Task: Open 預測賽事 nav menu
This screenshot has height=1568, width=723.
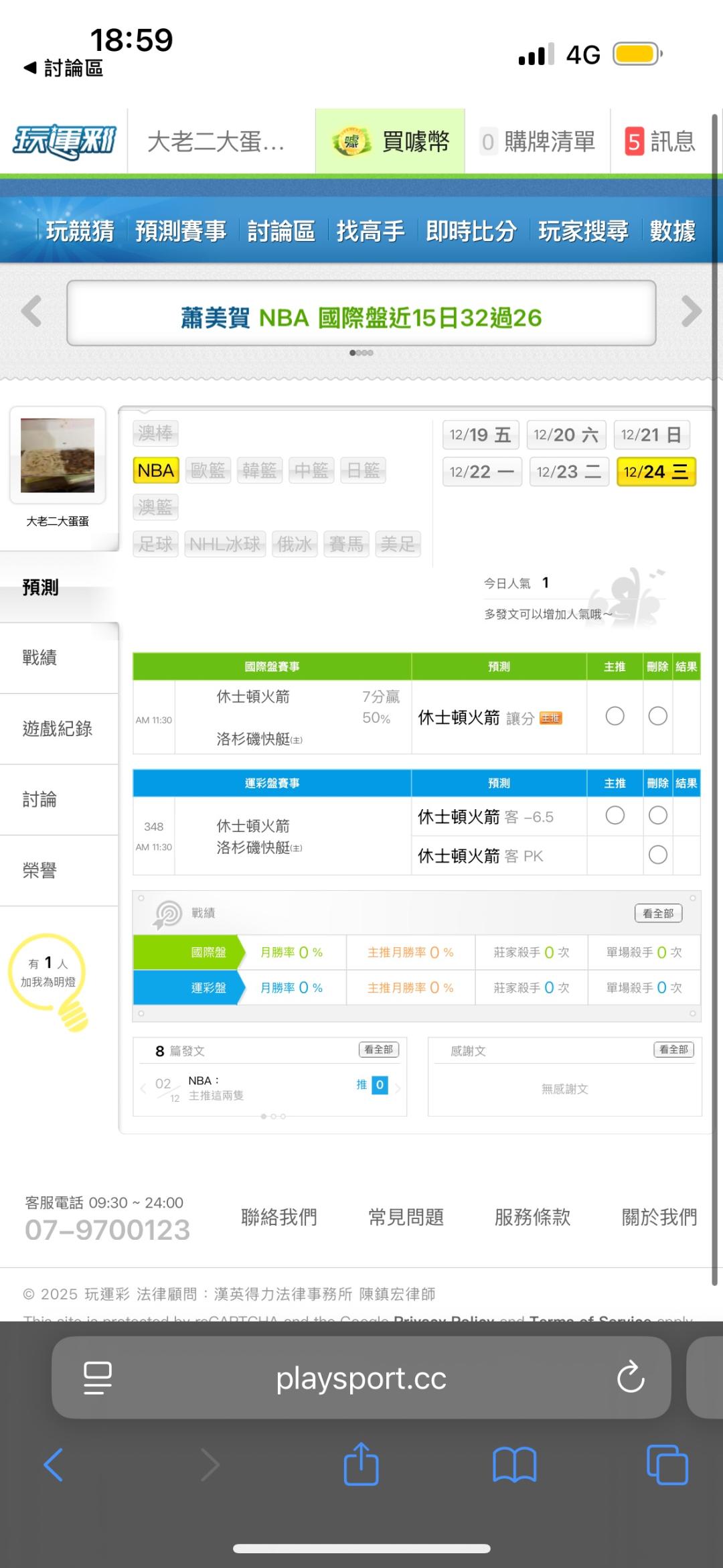Action: point(181,231)
